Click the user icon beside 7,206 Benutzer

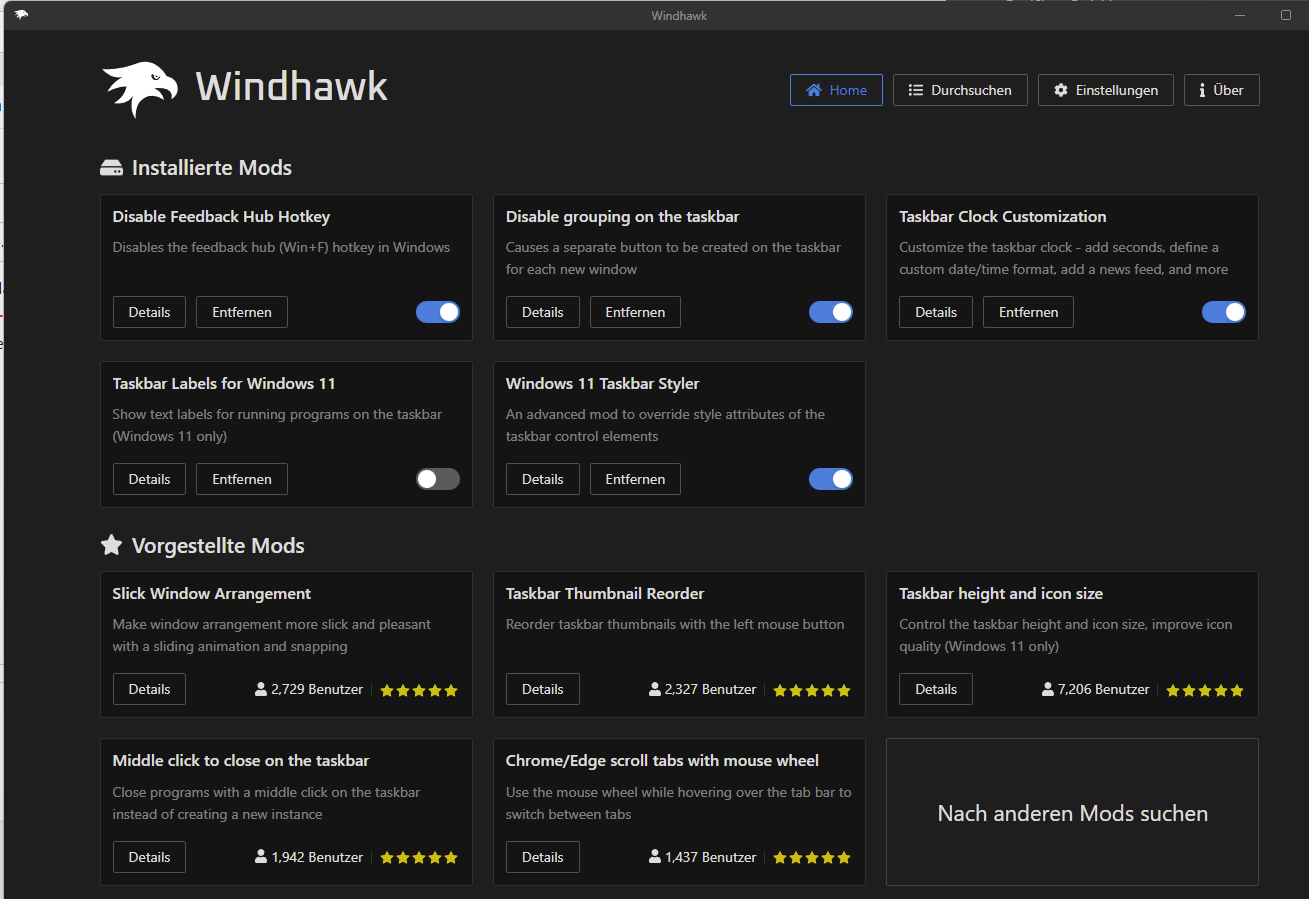(x=1048, y=689)
